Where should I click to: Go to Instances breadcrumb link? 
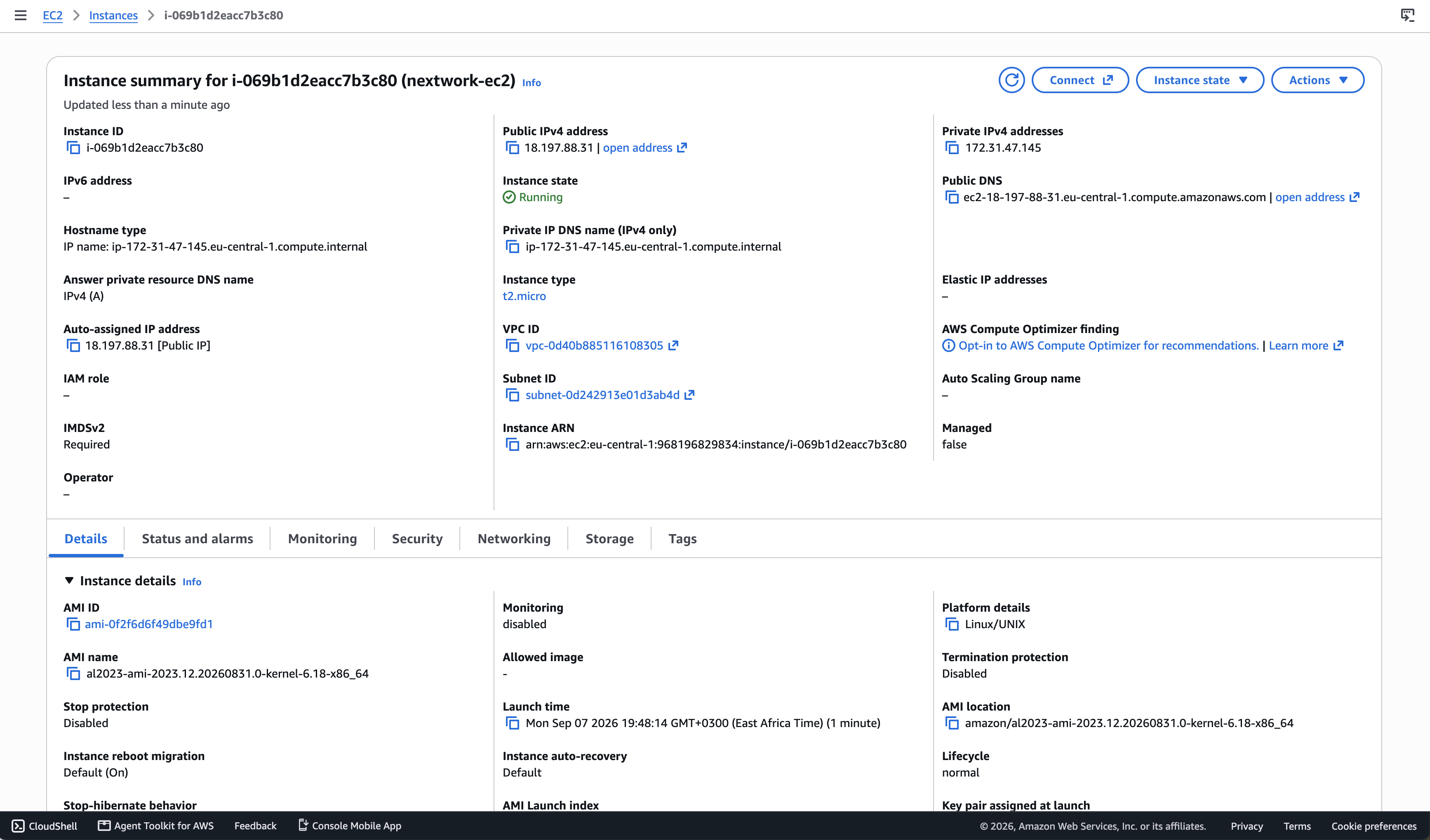click(x=113, y=15)
